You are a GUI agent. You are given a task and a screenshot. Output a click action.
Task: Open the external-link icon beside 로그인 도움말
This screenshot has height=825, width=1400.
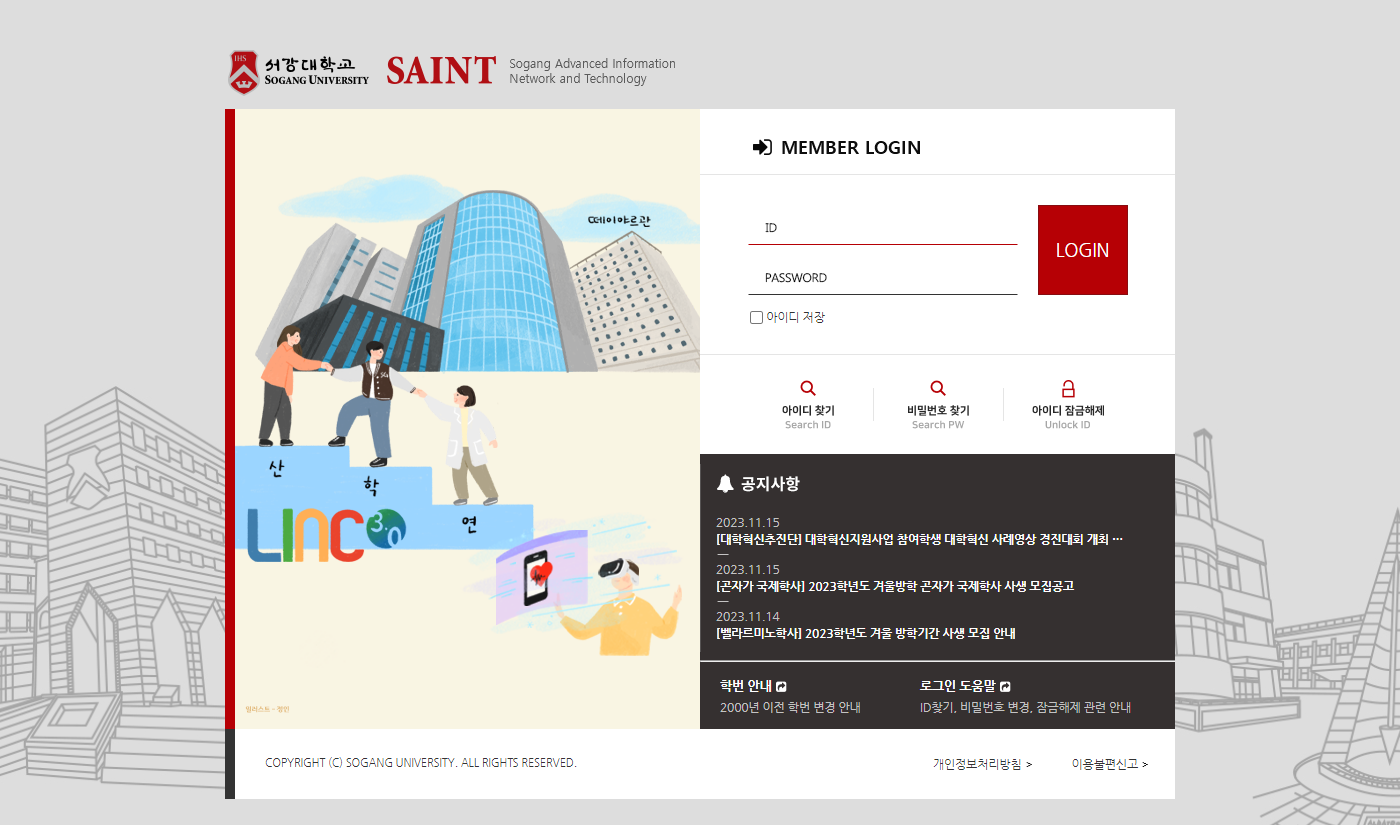click(x=1005, y=686)
